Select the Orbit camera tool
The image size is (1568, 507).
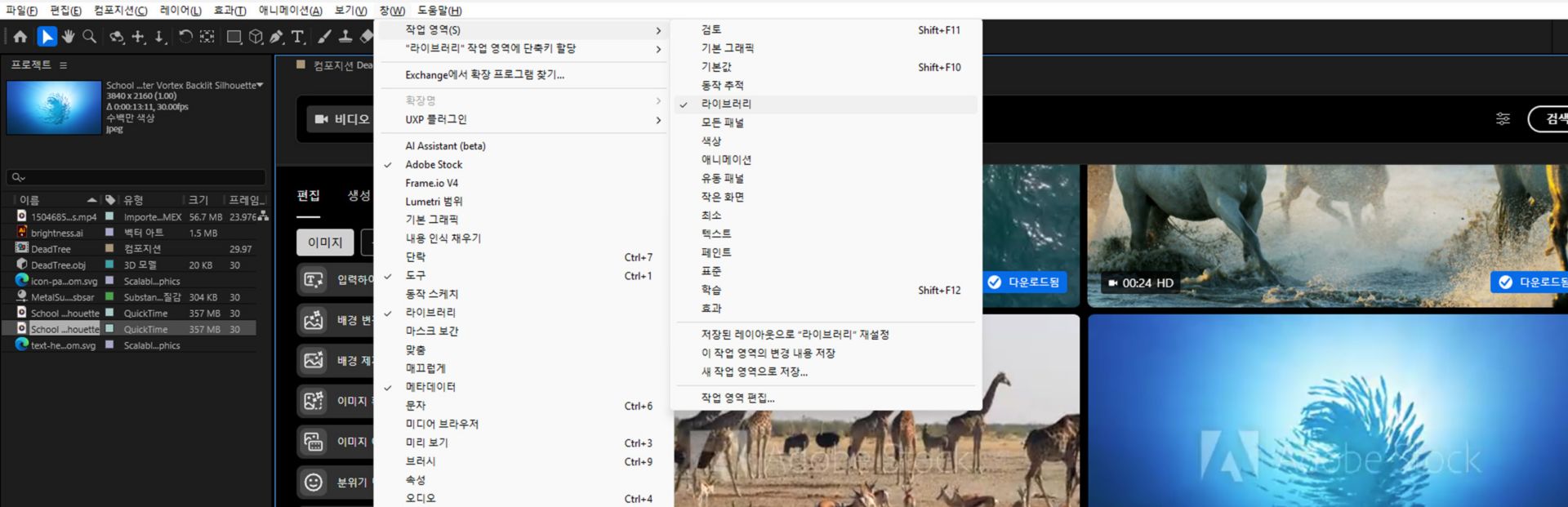(x=117, y=37)
